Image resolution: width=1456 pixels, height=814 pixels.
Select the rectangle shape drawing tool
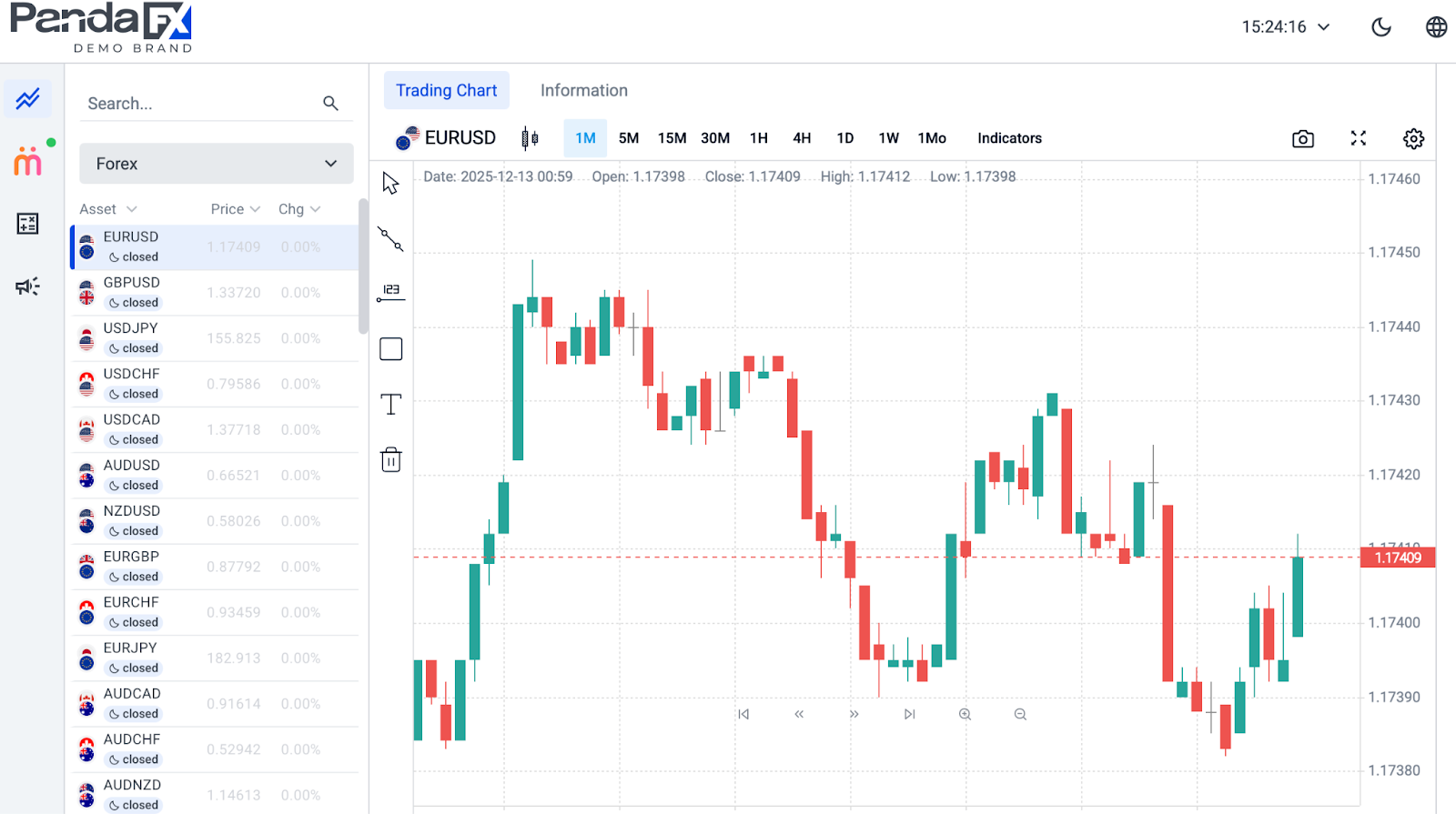click(390, 349)
